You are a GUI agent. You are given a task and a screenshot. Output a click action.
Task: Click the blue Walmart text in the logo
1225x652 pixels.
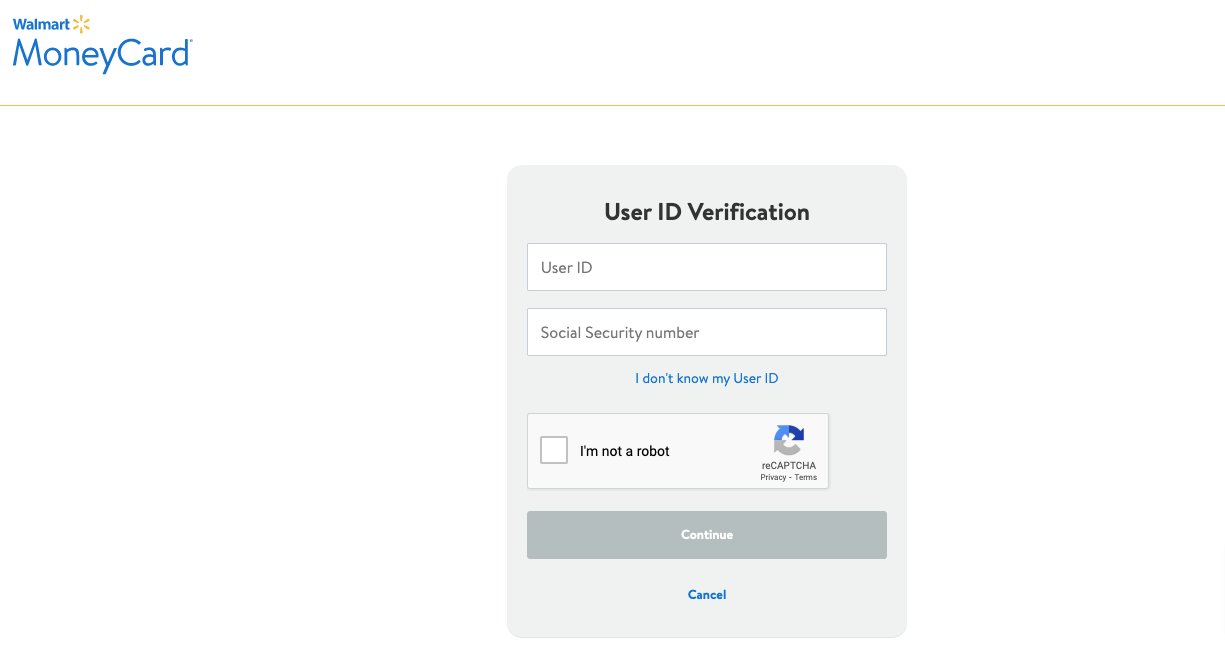pyautogui.click(x=40, y=24)
